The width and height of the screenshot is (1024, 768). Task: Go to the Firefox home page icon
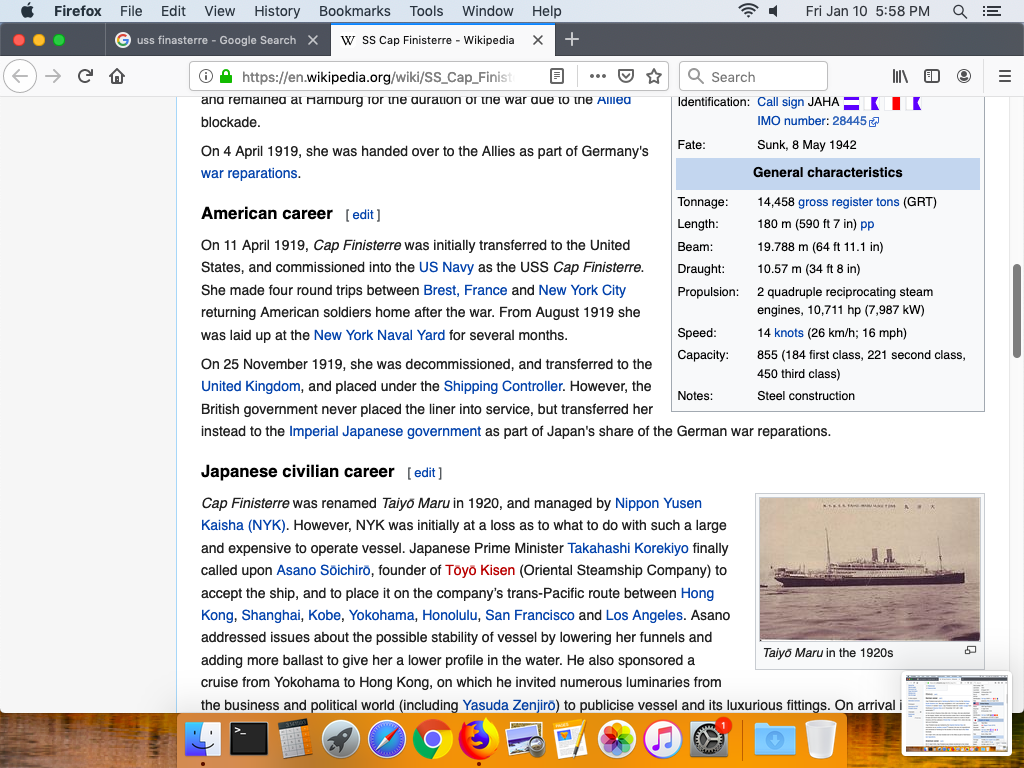pos(117,77)
